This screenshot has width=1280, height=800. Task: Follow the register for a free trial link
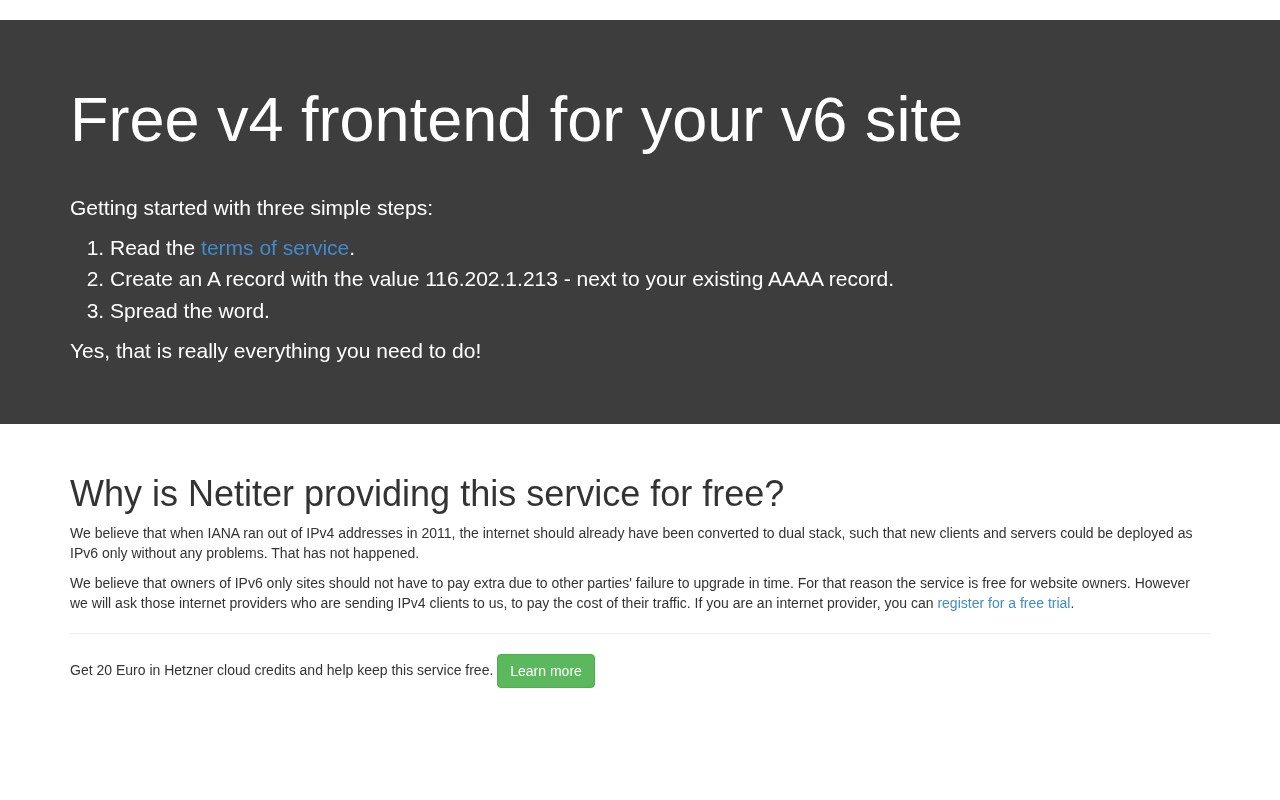[1003, 603]
